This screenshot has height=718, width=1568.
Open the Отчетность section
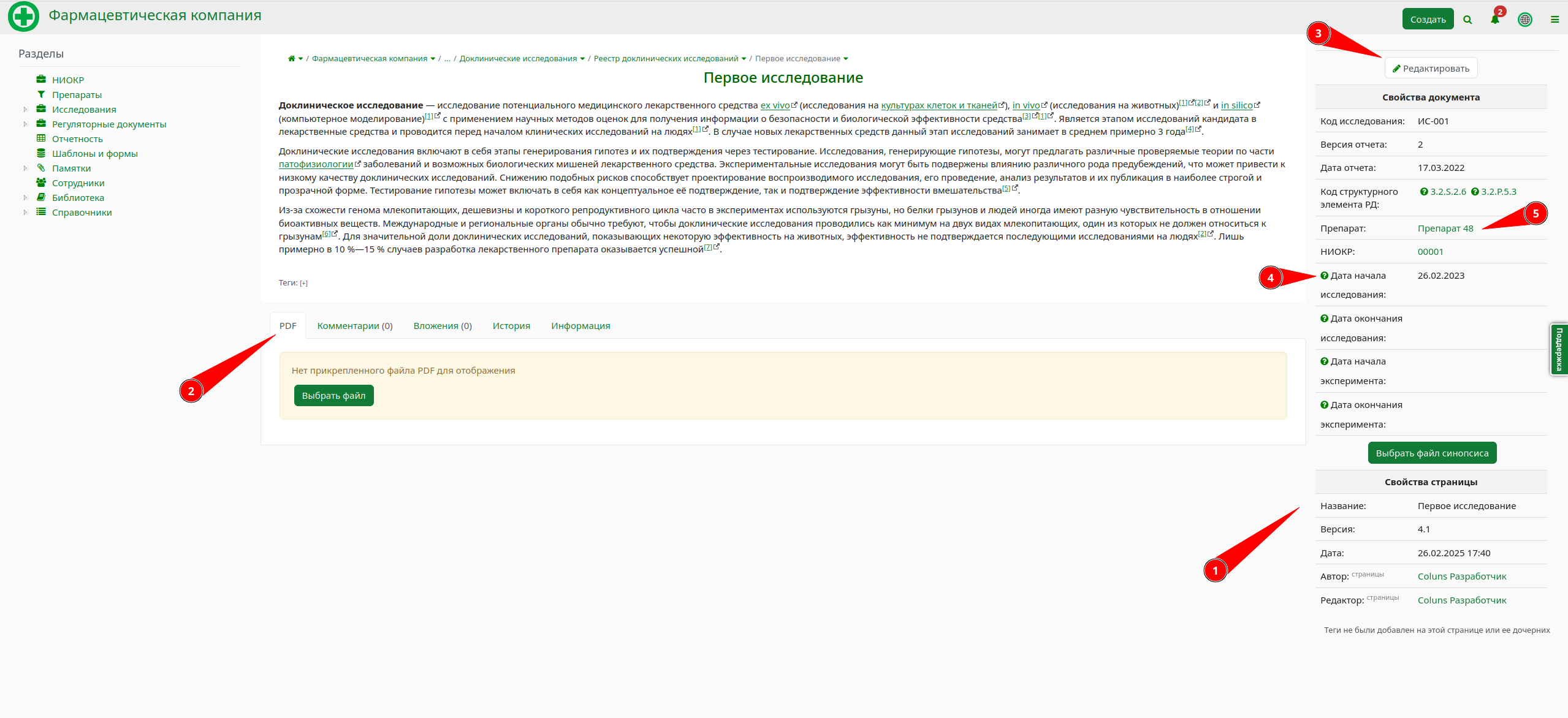tap(77, 139)
